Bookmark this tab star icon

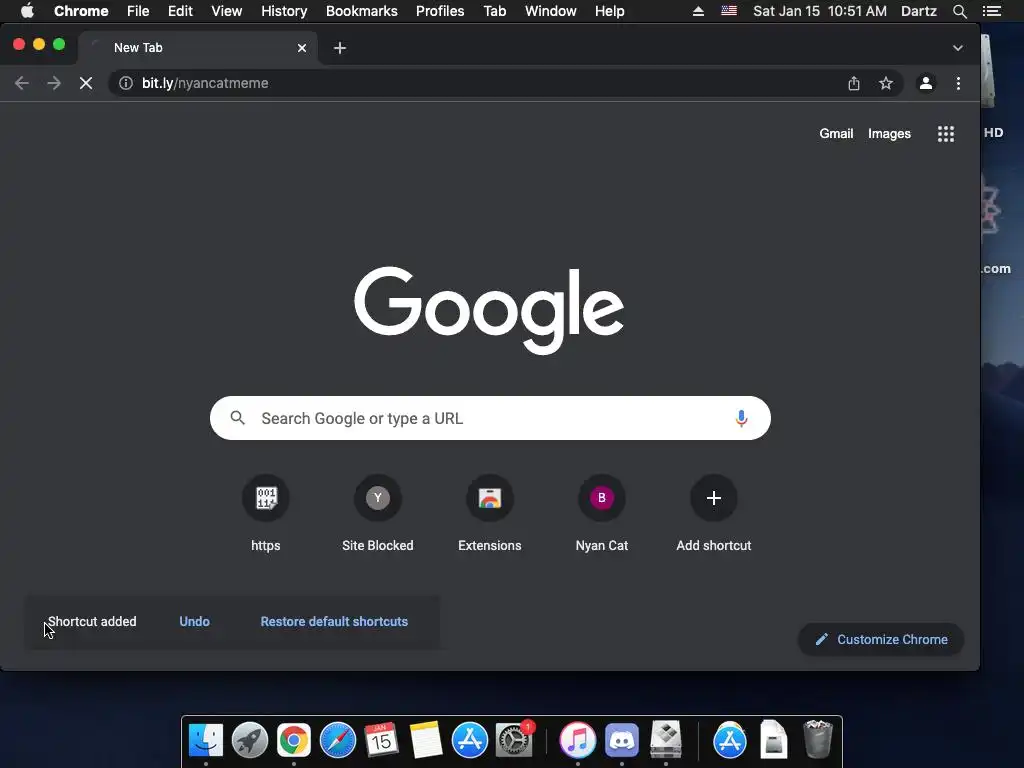(886, 83)
